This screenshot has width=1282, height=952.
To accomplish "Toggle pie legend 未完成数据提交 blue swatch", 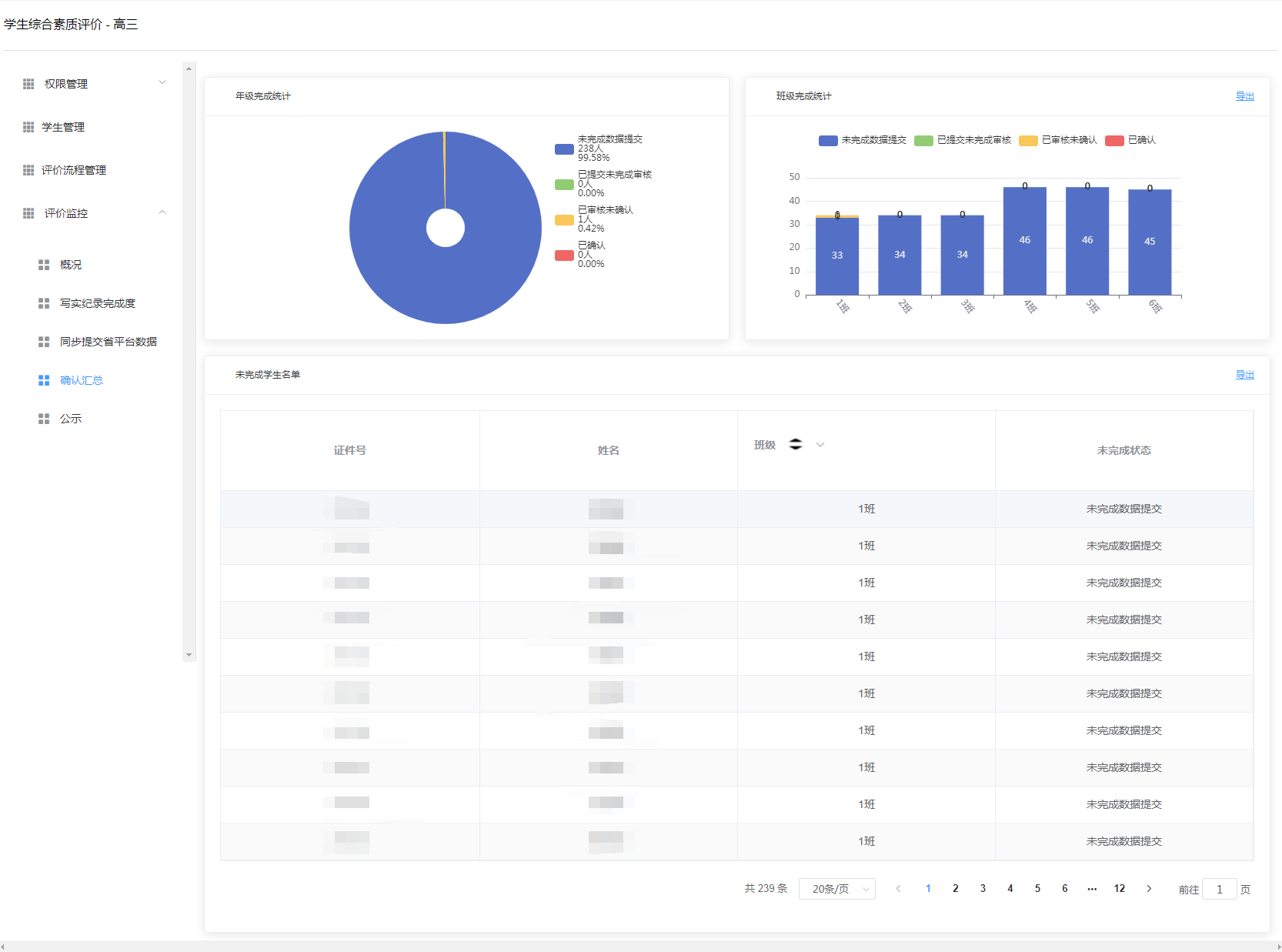I will click(x=564, y=149).
